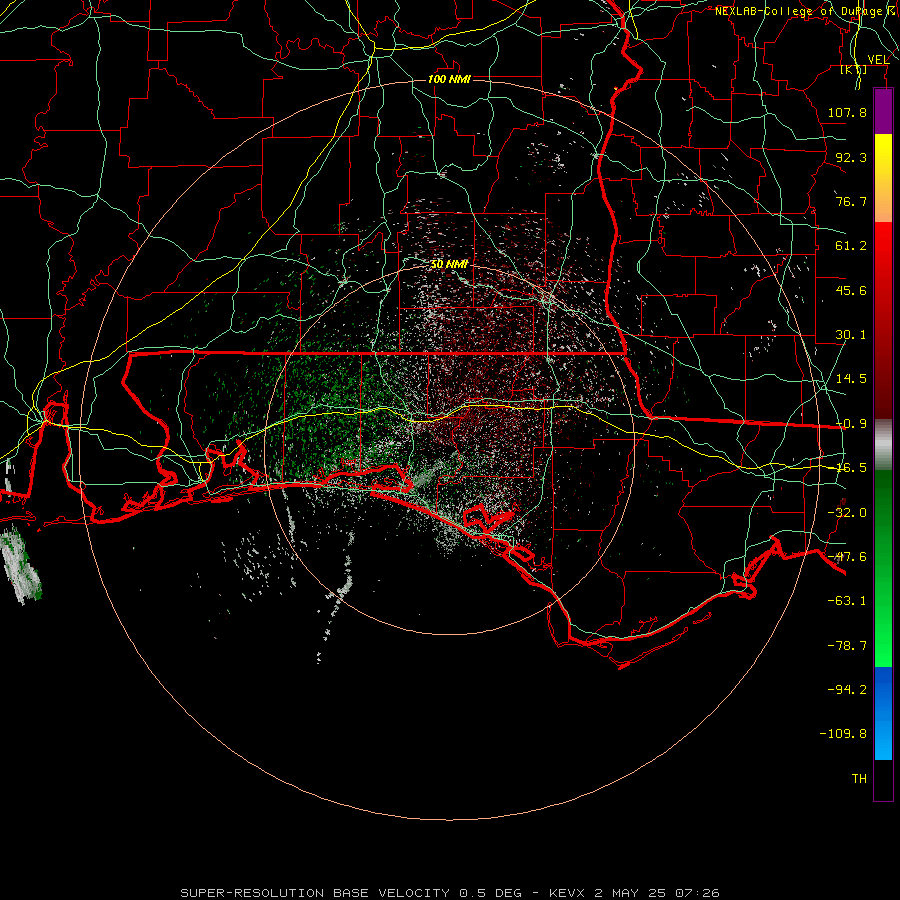Screen dimensions: 900x900
Task: Pick the purple segment of the velocity color bar
Action: [x=883, y=111]
